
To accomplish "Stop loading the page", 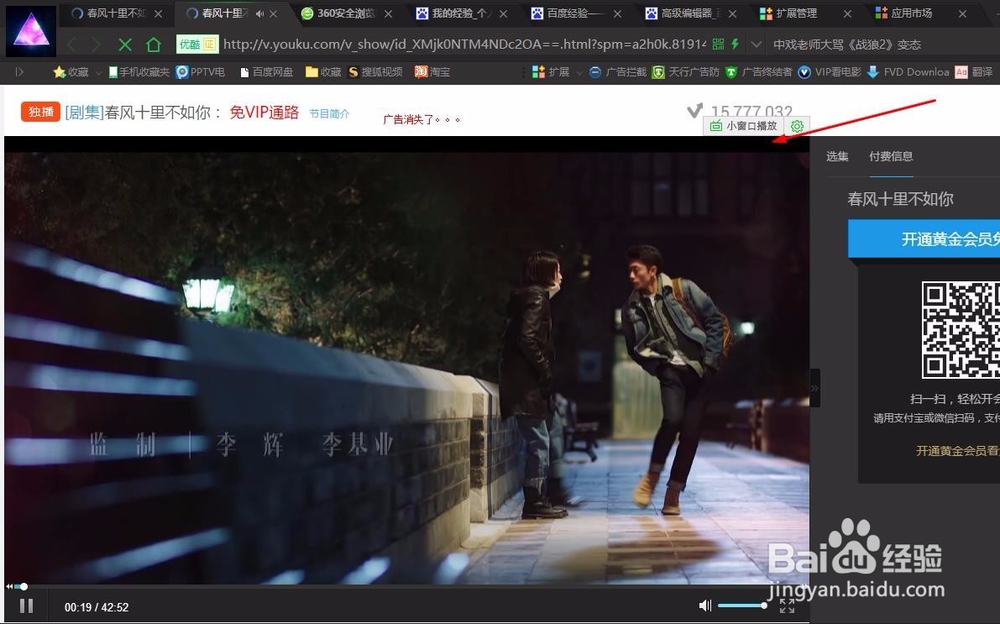I will point(125,45).
